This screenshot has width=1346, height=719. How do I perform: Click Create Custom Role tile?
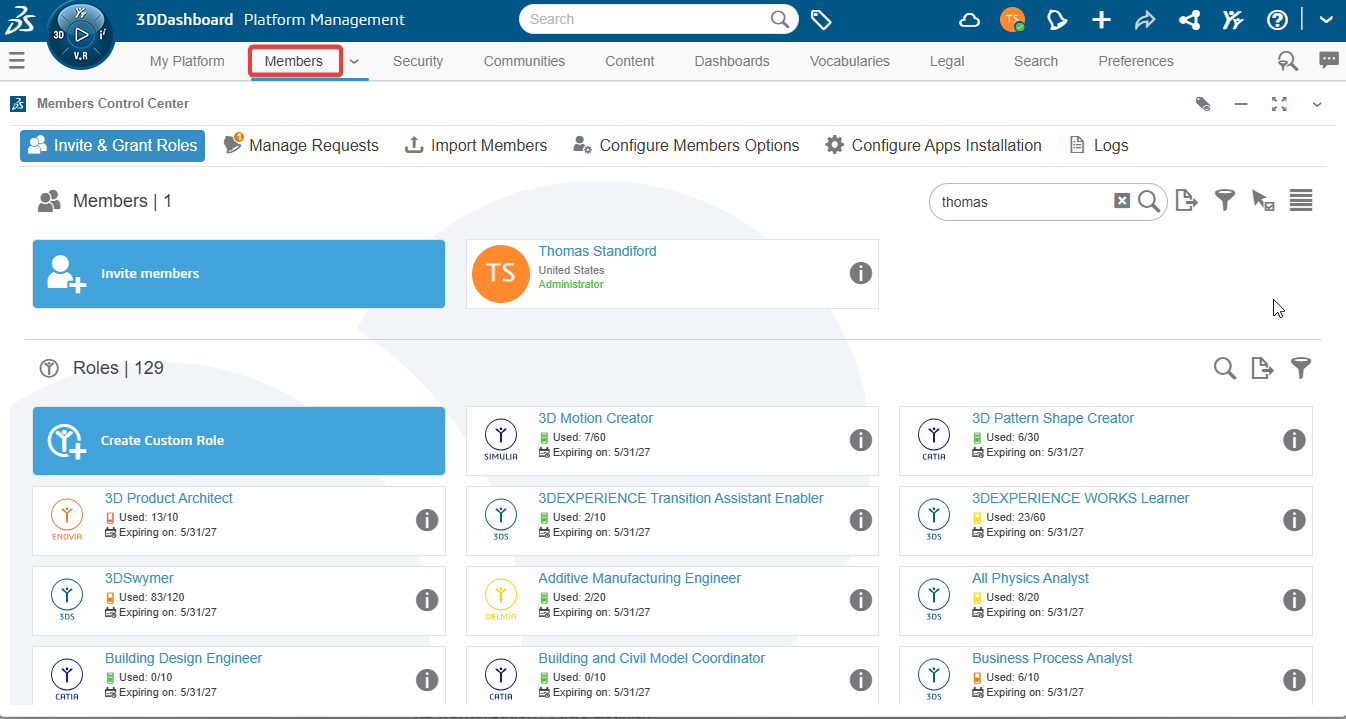239,440
